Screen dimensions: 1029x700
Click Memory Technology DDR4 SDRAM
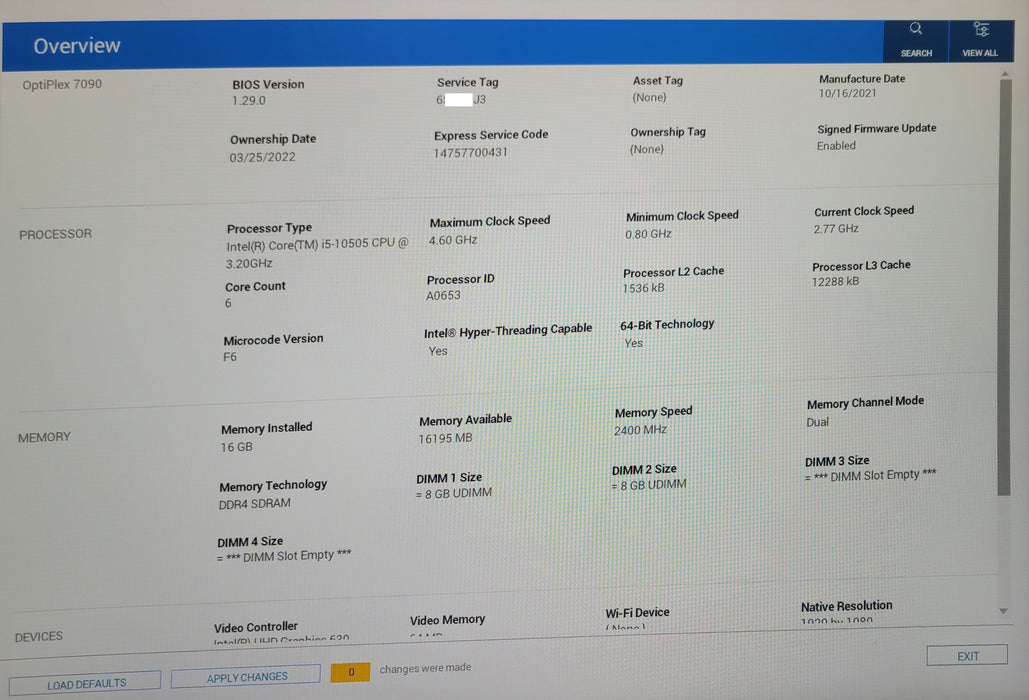pyautogui.click(x=255, y=504)
